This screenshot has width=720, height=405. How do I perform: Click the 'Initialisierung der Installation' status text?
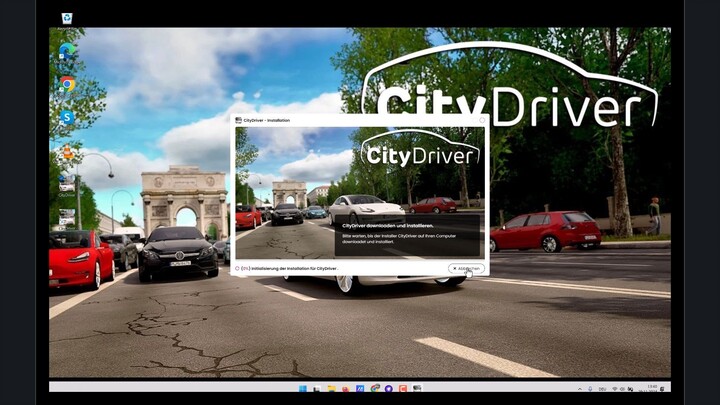click(295, 268)
